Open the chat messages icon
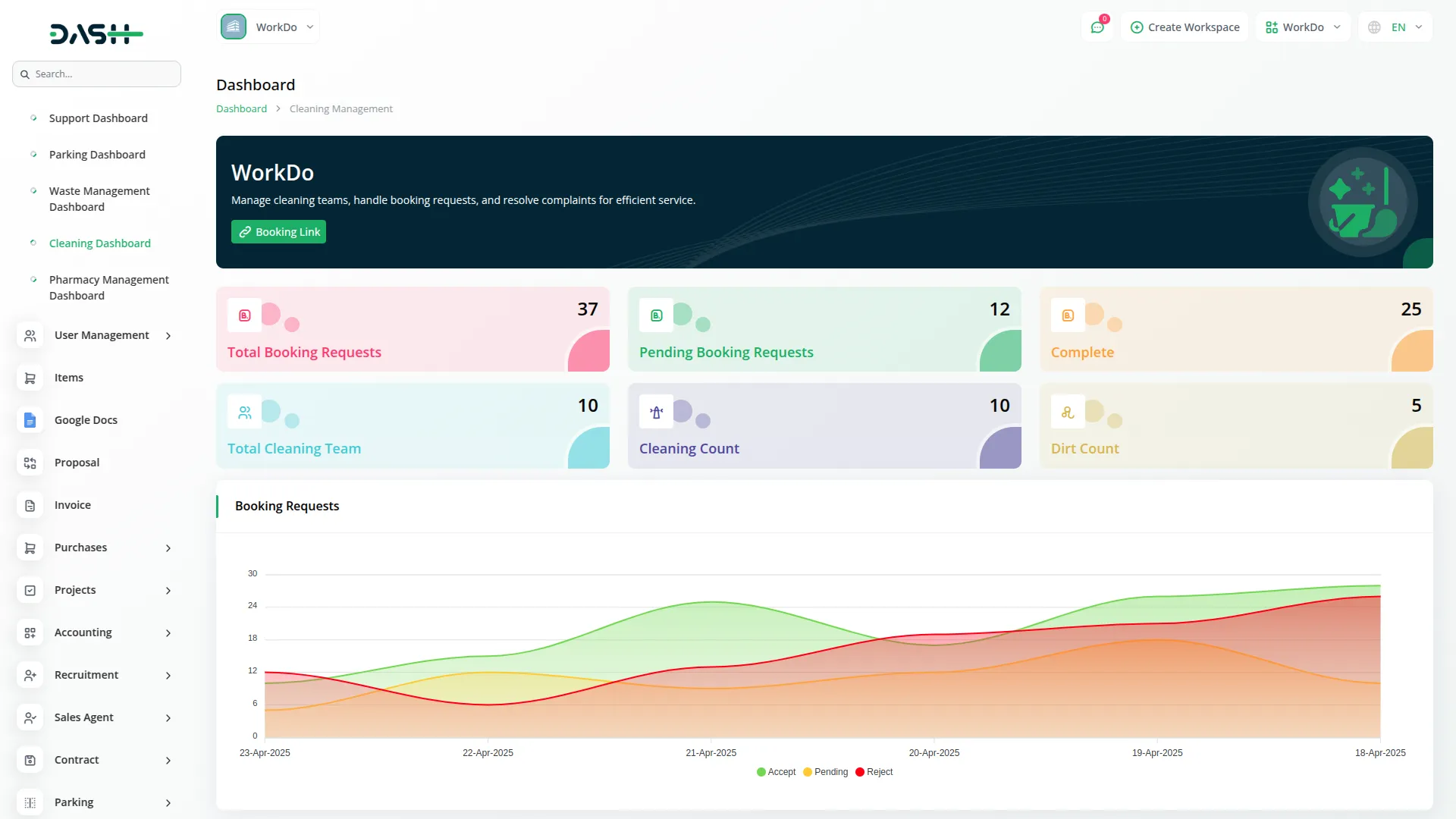This screenshot has width=1456, height=819. 1097,27
